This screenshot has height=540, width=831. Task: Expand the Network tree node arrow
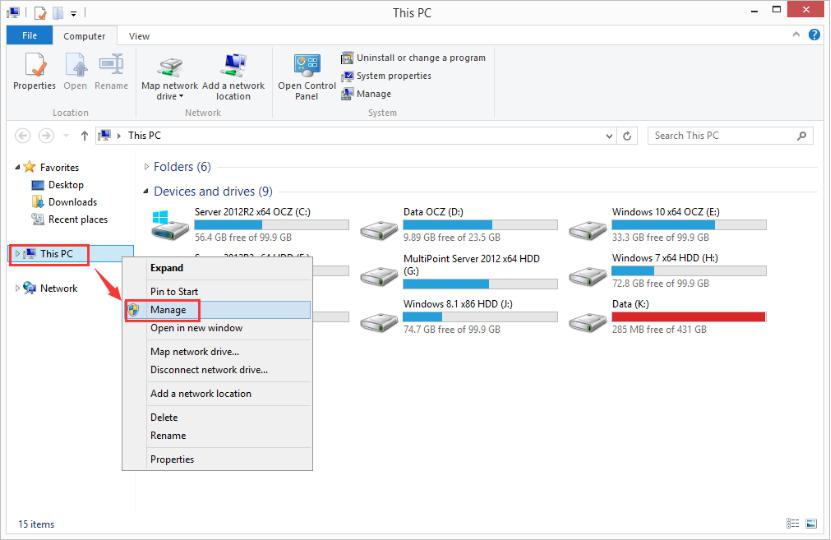(17, 288)
